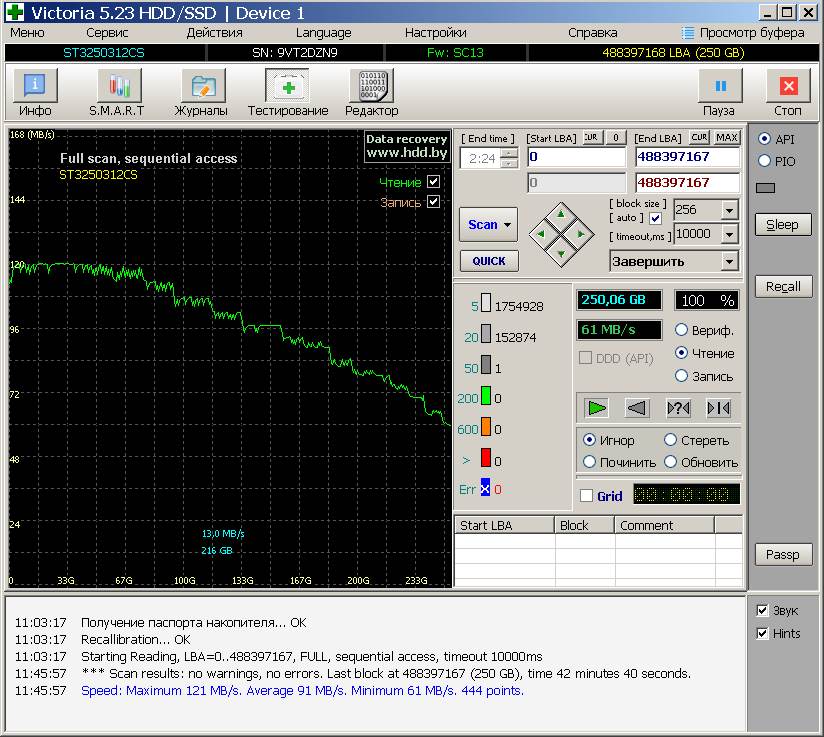Viewport: 824px width, 737px height.
Task: Click the butterfly seek test button
Action: [718, 408]
